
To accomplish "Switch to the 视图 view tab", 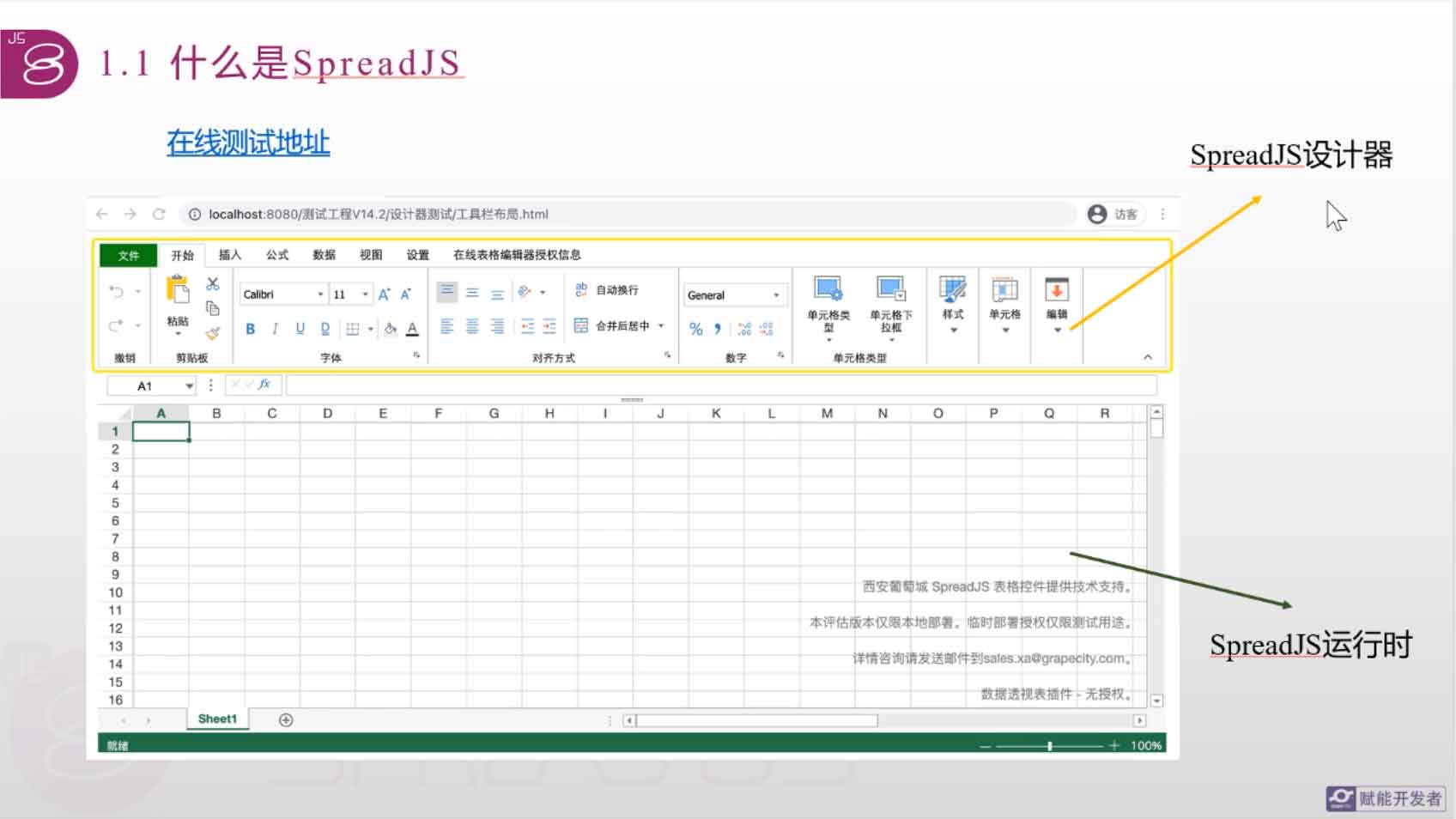I will point(371,255).
